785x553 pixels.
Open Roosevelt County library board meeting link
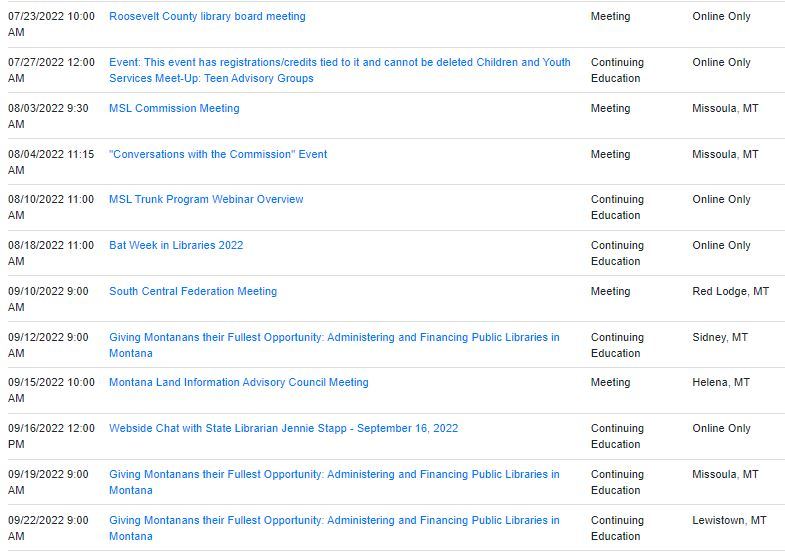[207, 17]
